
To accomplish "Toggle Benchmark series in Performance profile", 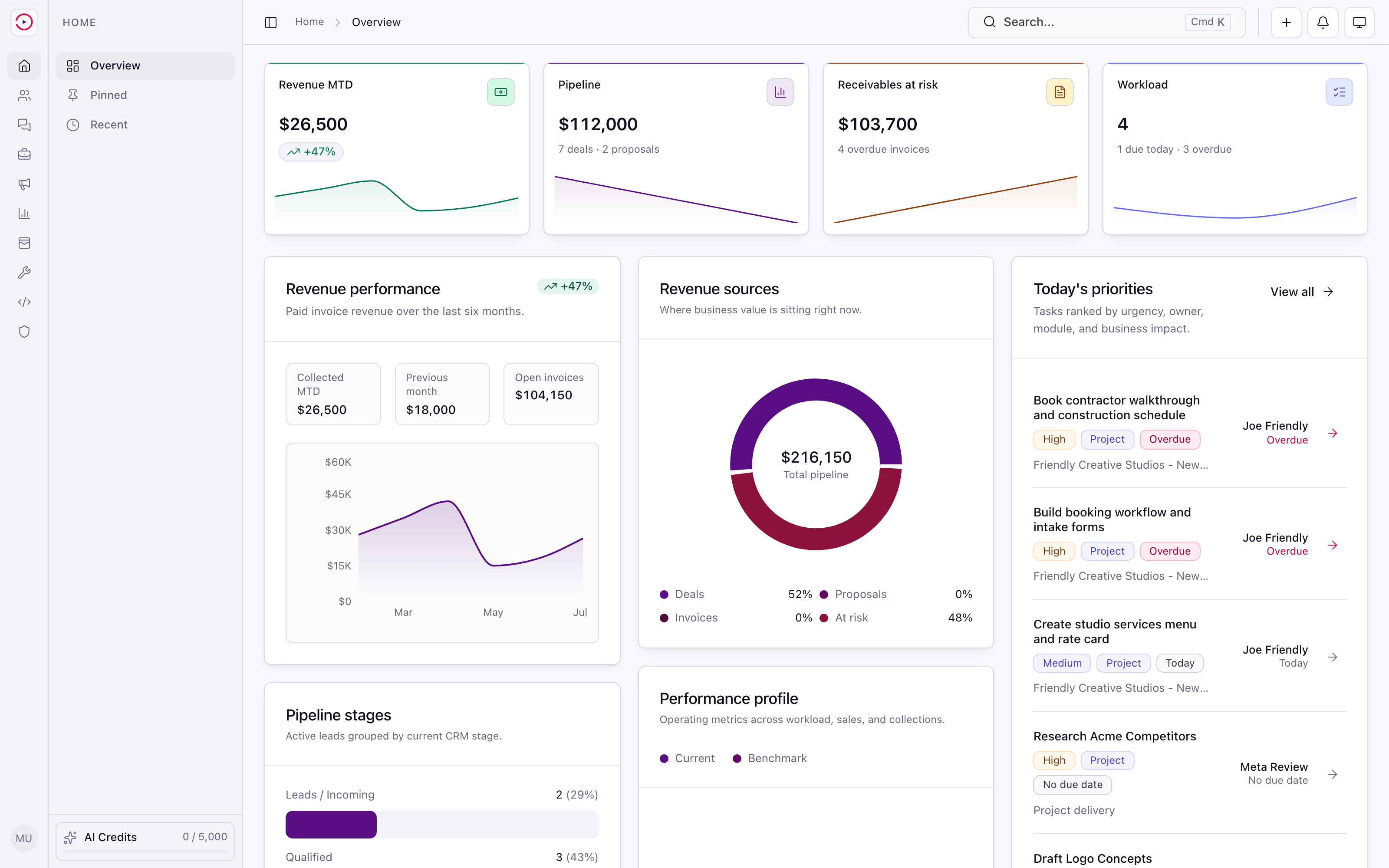I will 770,758.
